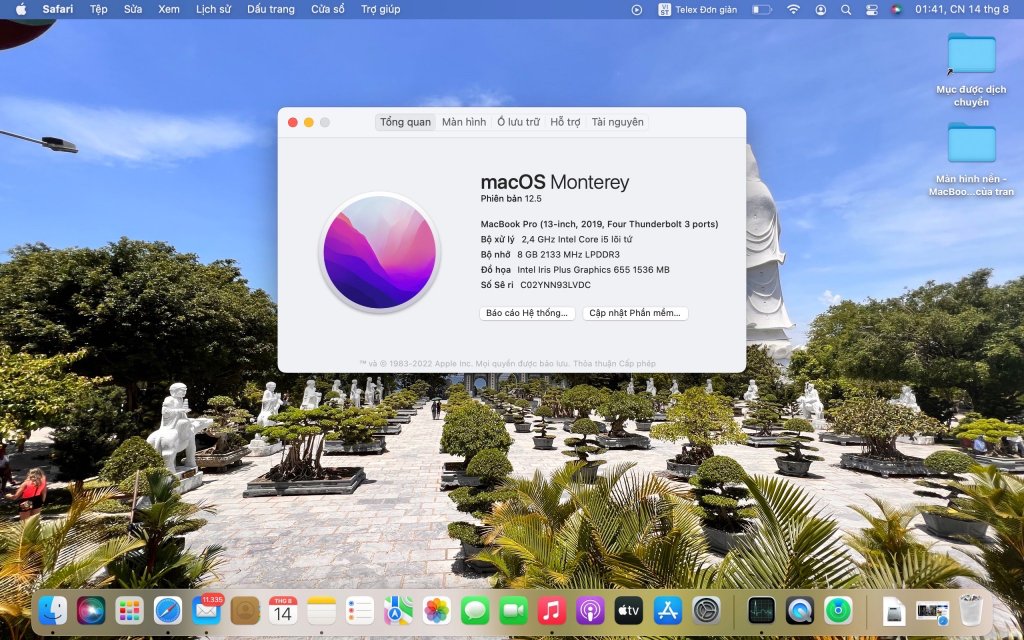Click the Phiên bản 12.5 version text
The image size is (1024, 640).
(511, 199)
